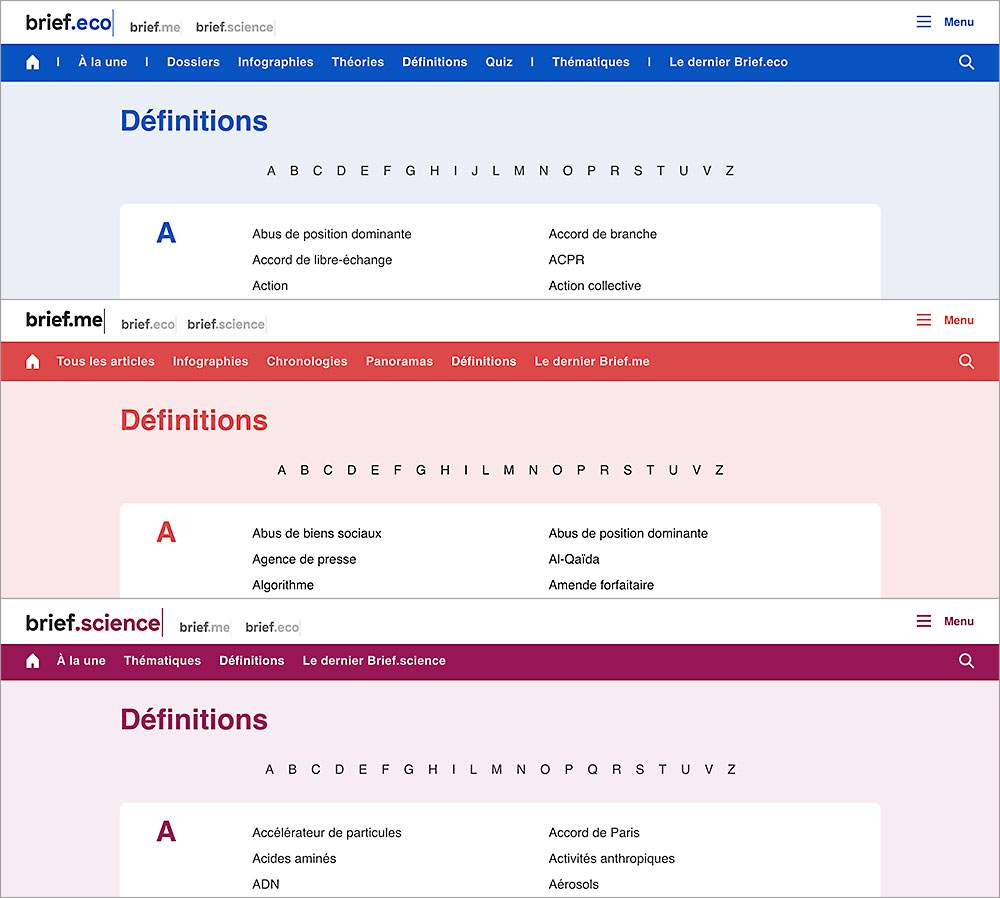Open 'Abus de position dominante' in Brief.me list
Image resolution: width=1000 pixels, height=898 pixels.
pyautogui.click(x=628, y=534)
